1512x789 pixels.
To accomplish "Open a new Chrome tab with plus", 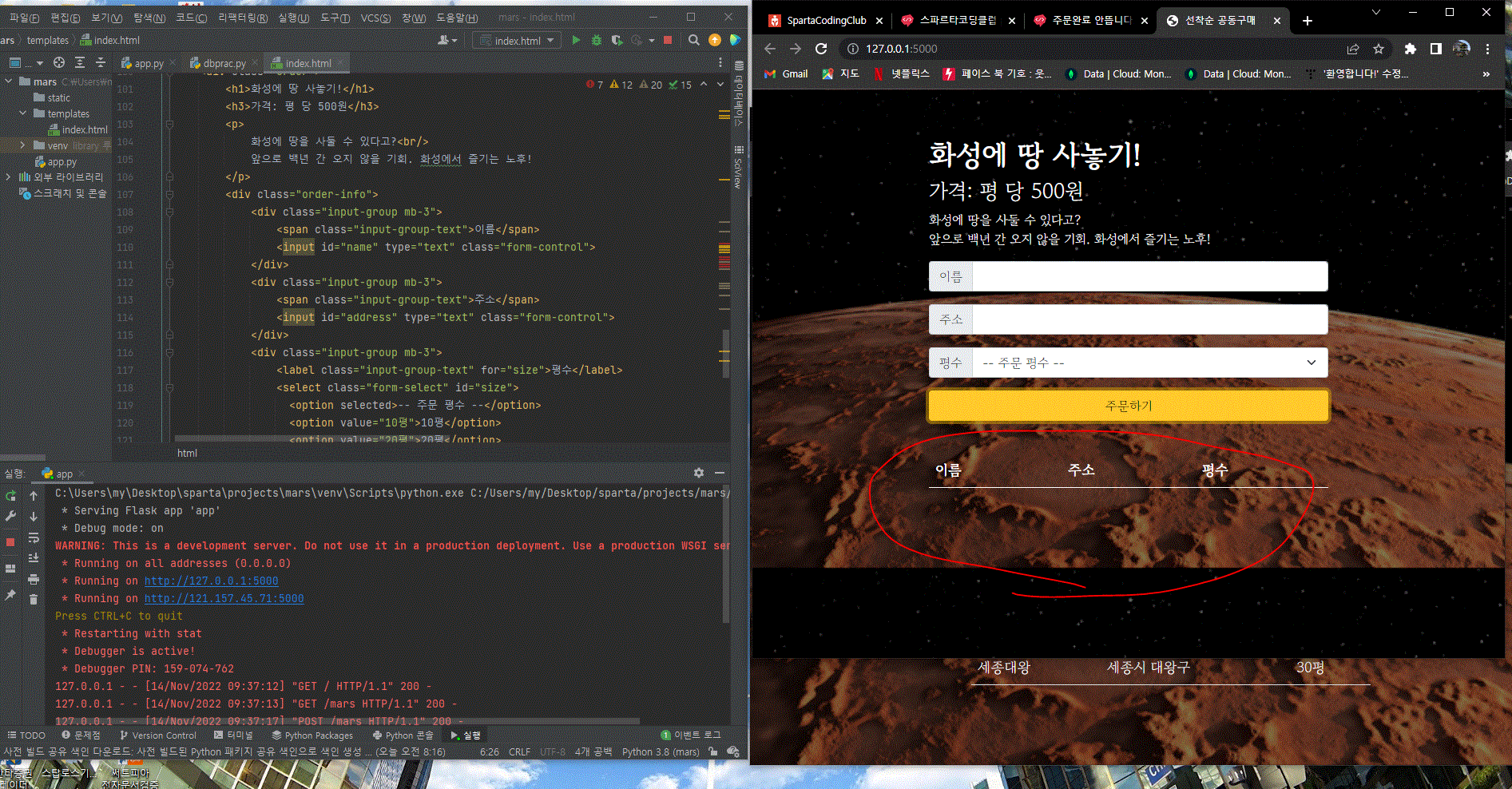I will [1308, 21].
